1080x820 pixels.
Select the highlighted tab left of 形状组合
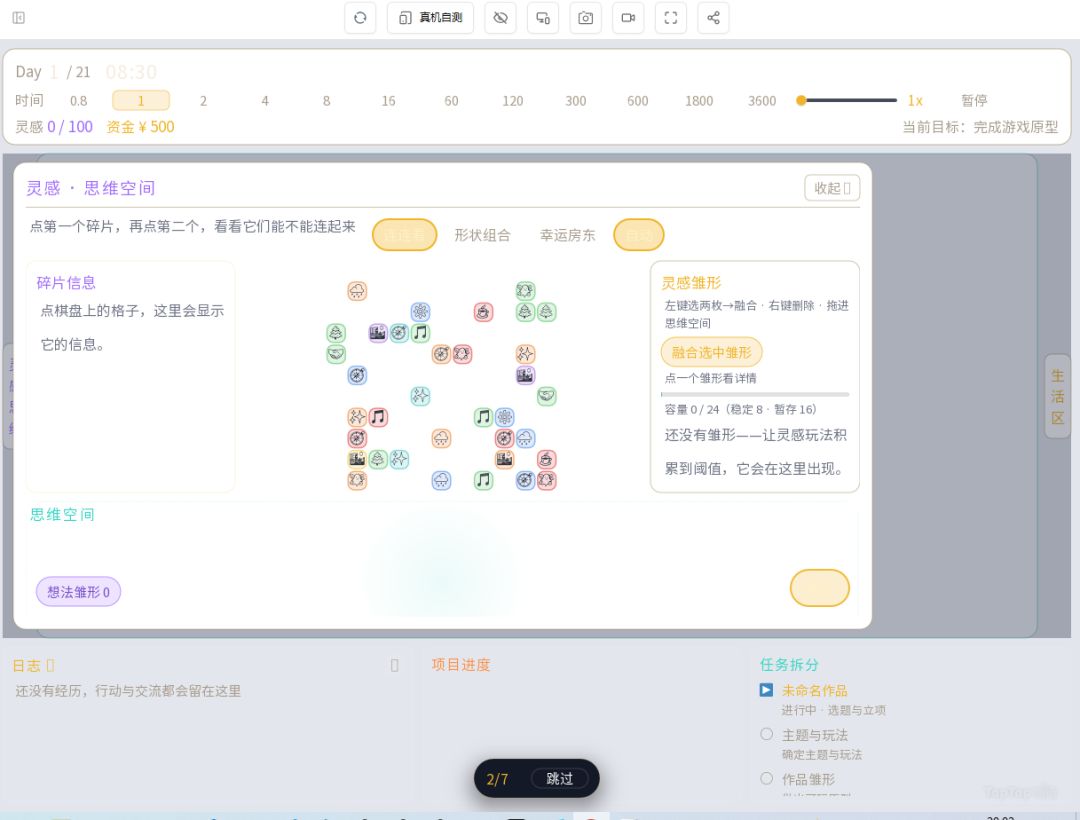[404, 235]
